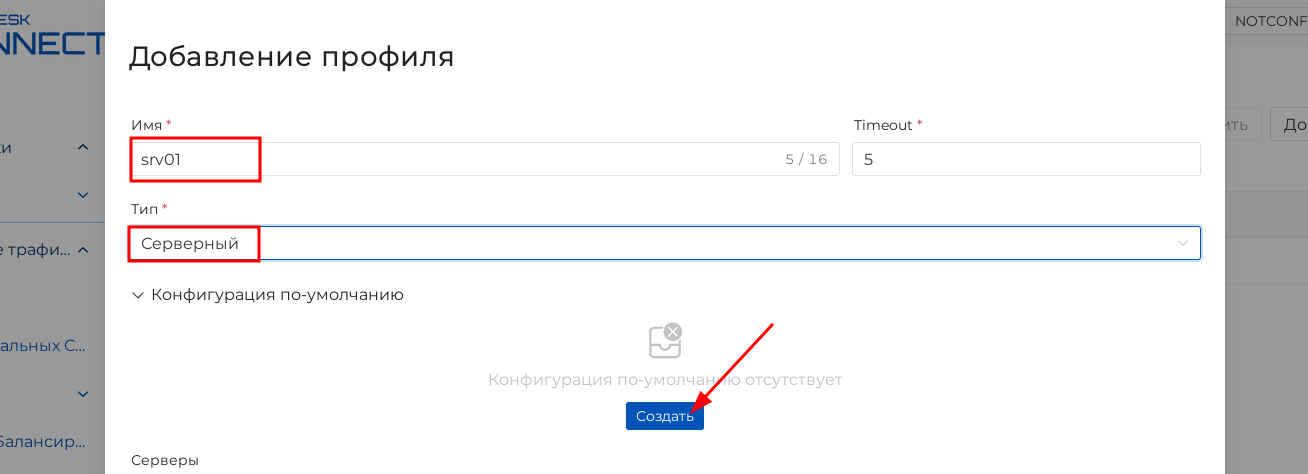
Task: Click the topmost up chevron in the sidebar
Action: click(83, 147)
